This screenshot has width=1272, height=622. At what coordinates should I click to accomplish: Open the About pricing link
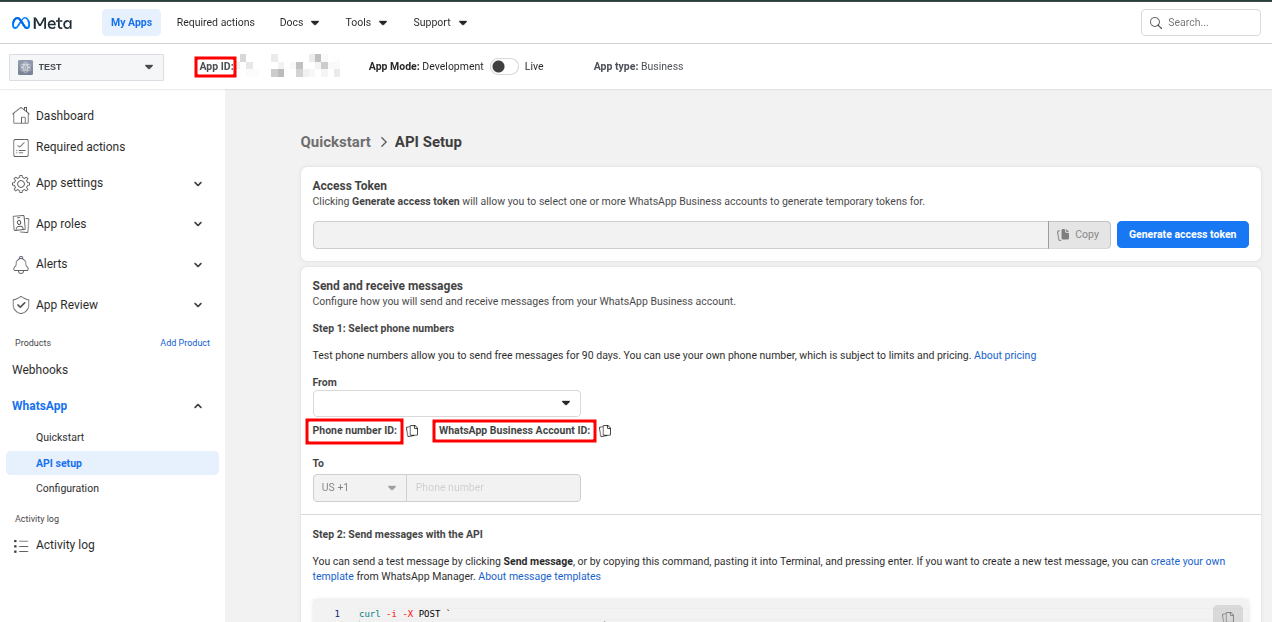[x=1005, y=355]
